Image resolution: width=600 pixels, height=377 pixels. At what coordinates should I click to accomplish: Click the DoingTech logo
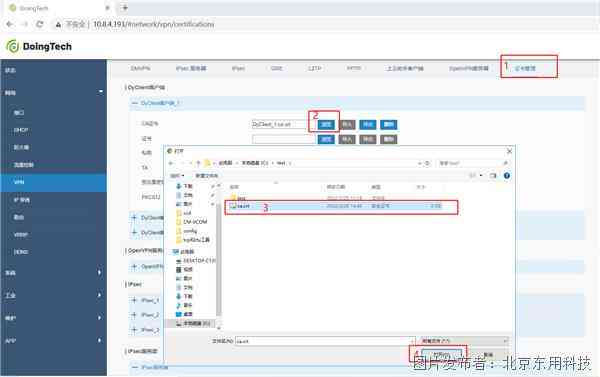coord(39,46)
